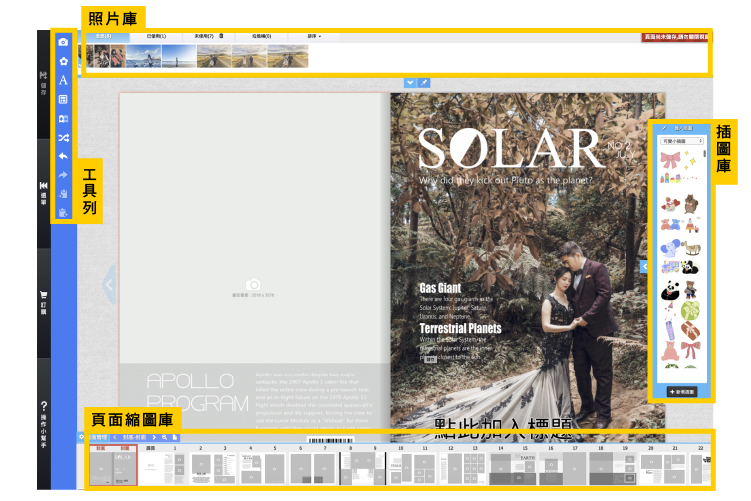Click the empty photo placeholder on left page
Image resolution: width=751 pixels, height=501 pixels.
[253, 288]
